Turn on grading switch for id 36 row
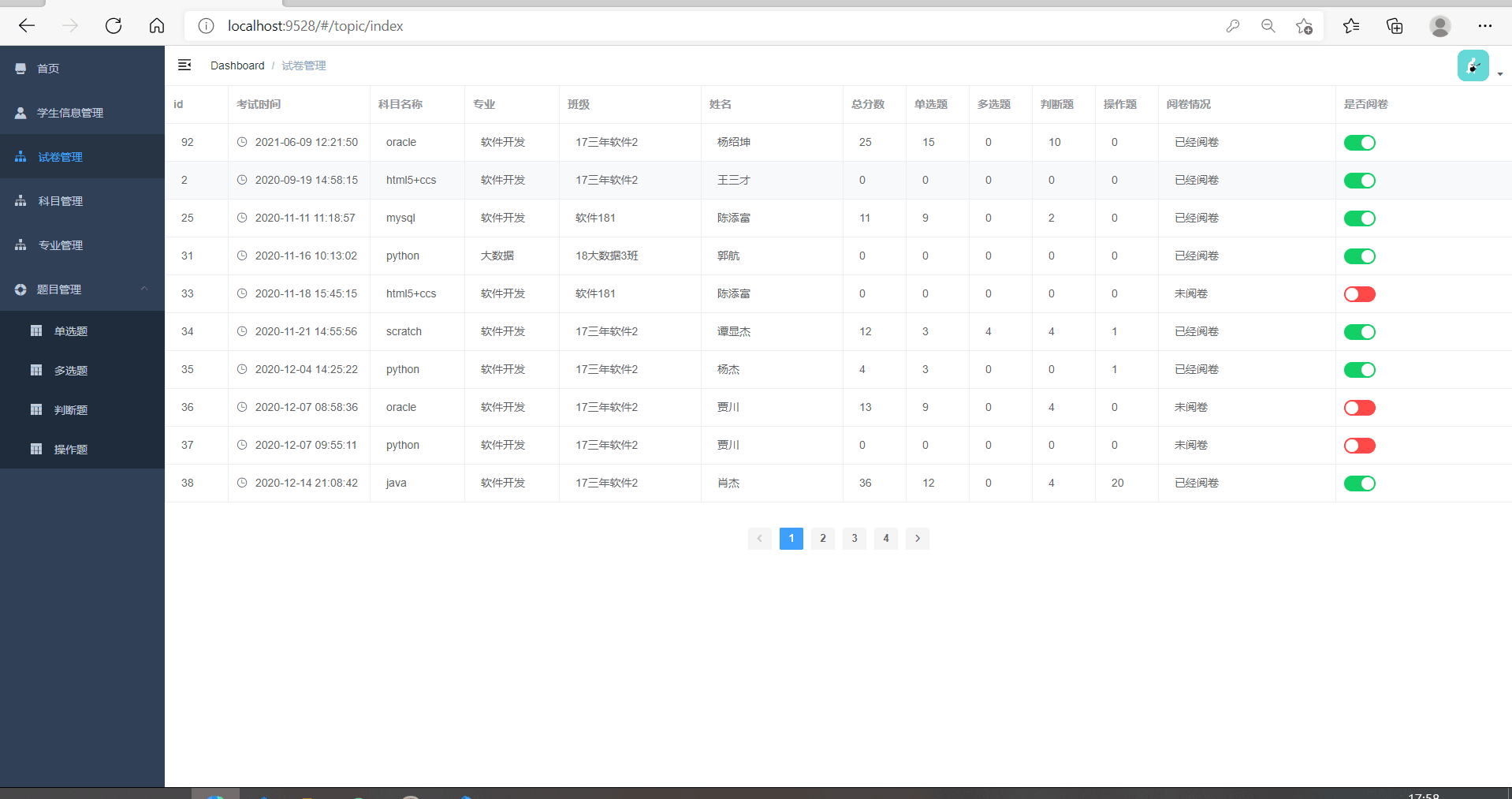Viewport: 1512px width, 799px height. point(1359,408)
